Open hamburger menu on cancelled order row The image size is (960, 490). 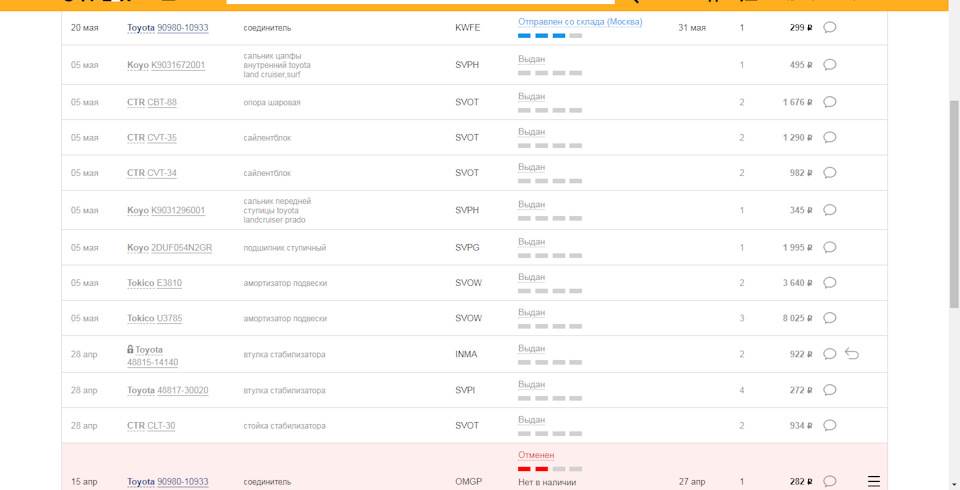click(874, 481)
